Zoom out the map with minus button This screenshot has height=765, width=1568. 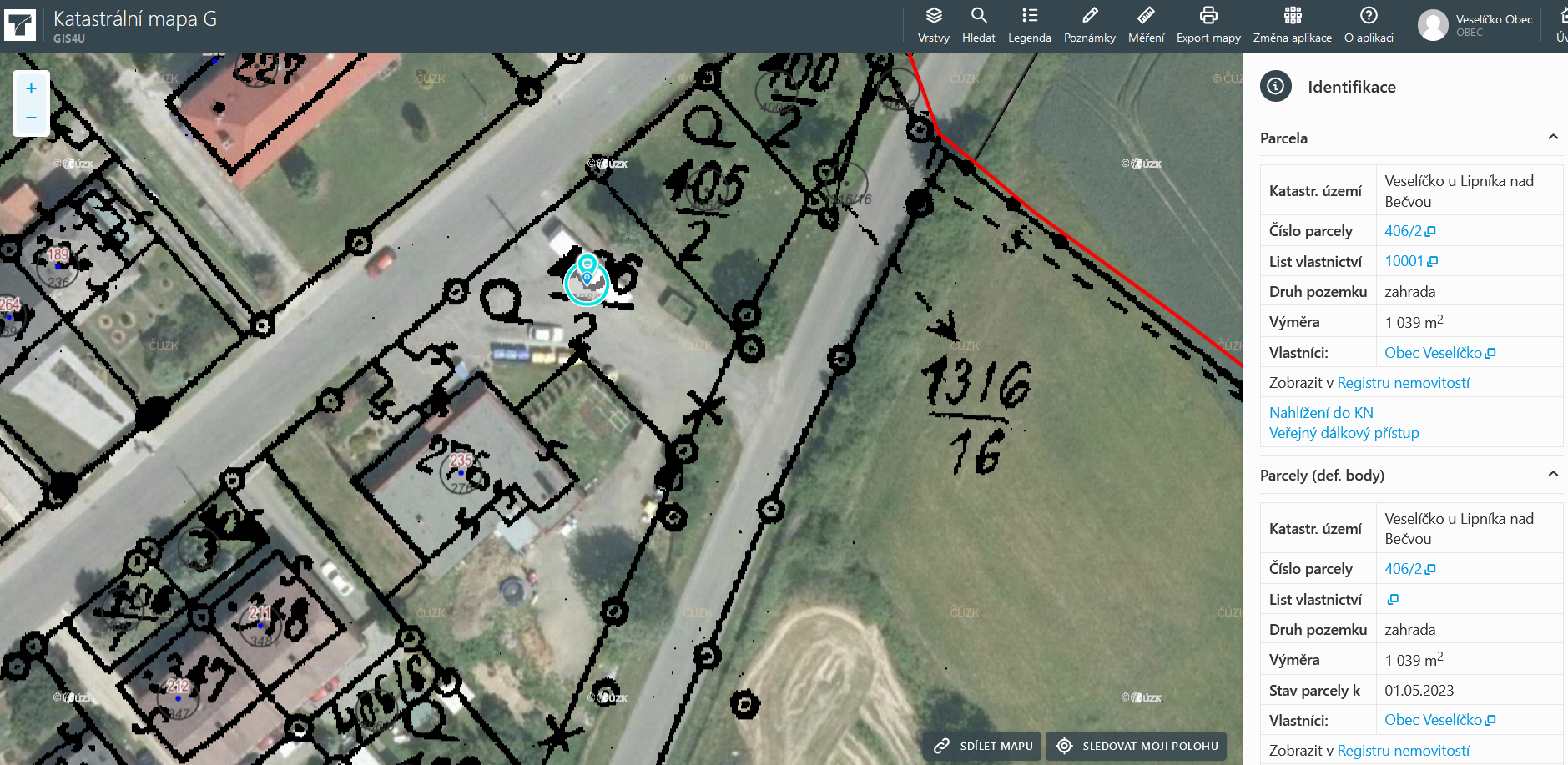click(x=31, y=118)
